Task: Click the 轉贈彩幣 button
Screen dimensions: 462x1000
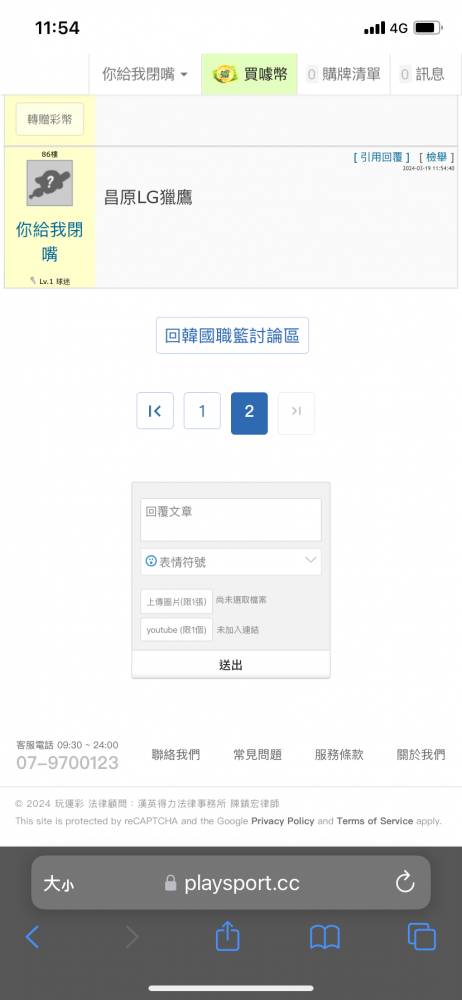Action: 50,119
